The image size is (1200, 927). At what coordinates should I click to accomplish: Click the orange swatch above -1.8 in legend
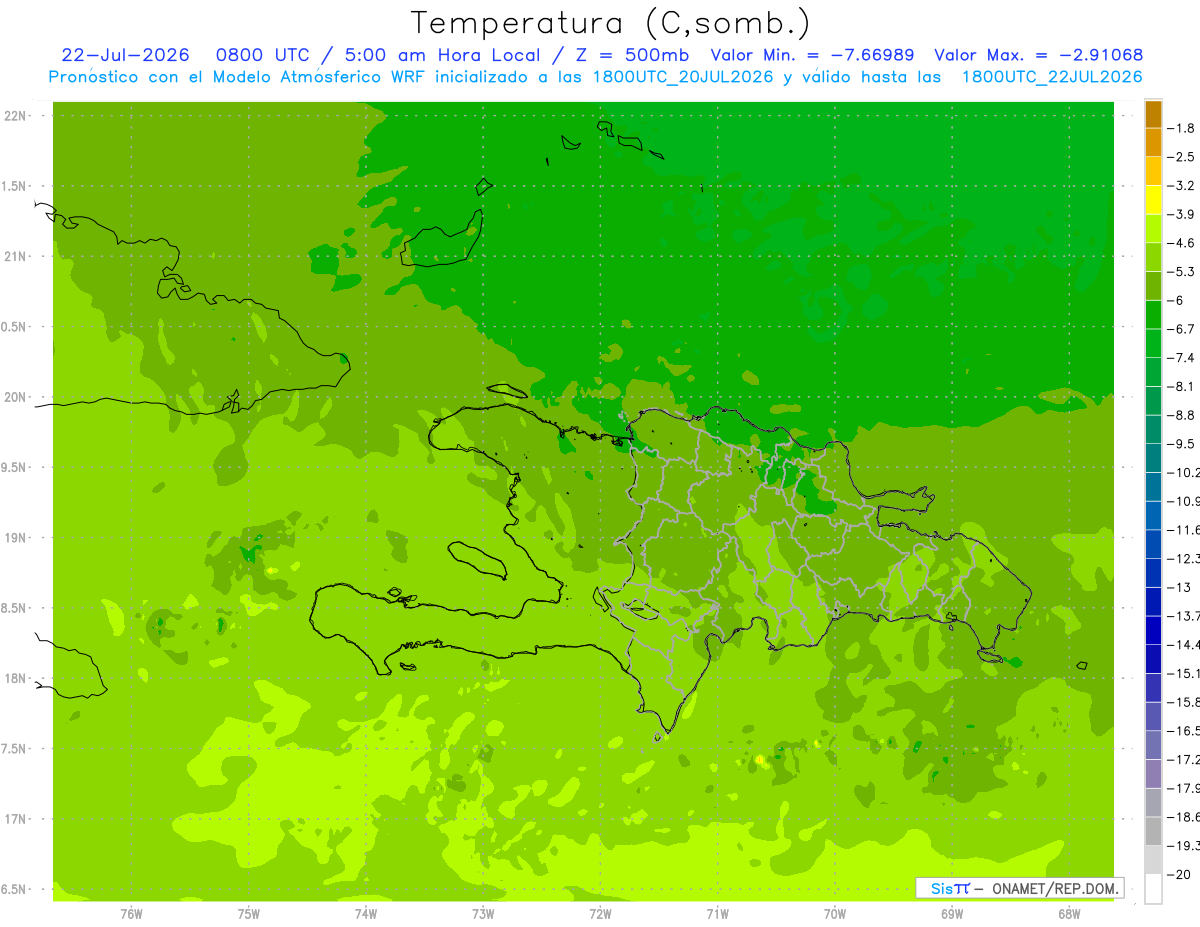(1153, 115)
